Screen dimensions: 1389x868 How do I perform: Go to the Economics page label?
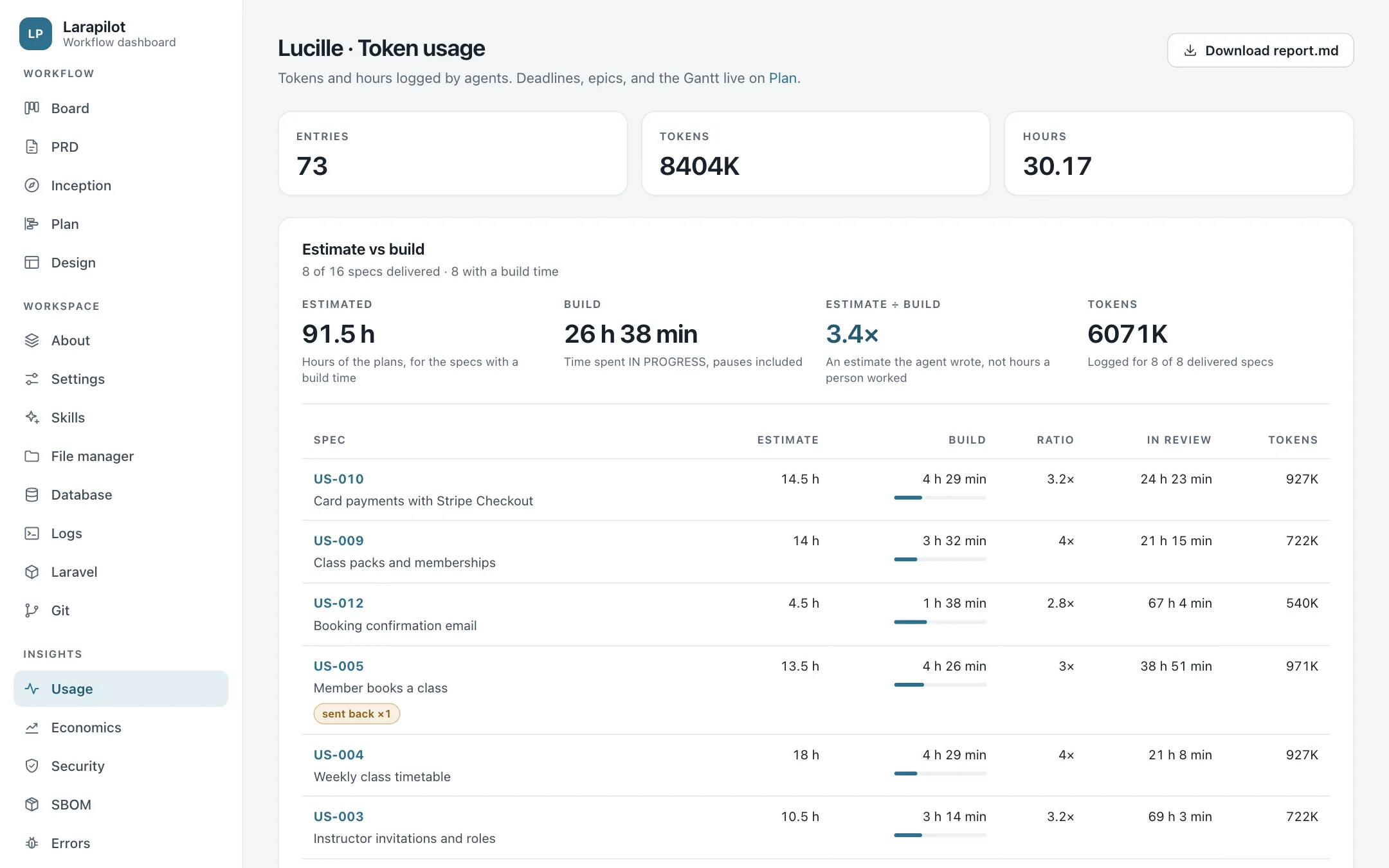(x=86, y=727)
